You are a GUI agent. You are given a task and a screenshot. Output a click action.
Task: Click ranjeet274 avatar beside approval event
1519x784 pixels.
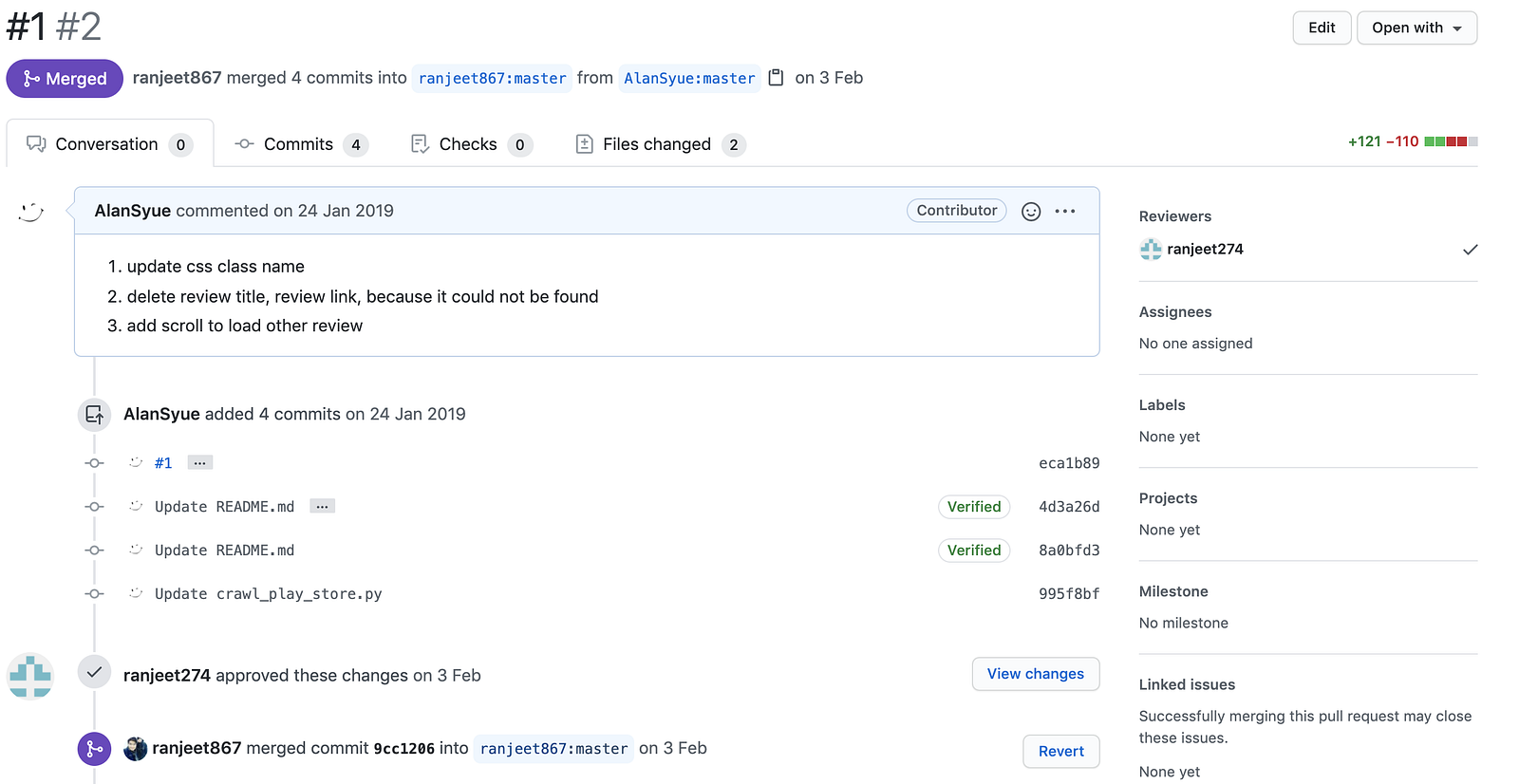pos(30,676)
